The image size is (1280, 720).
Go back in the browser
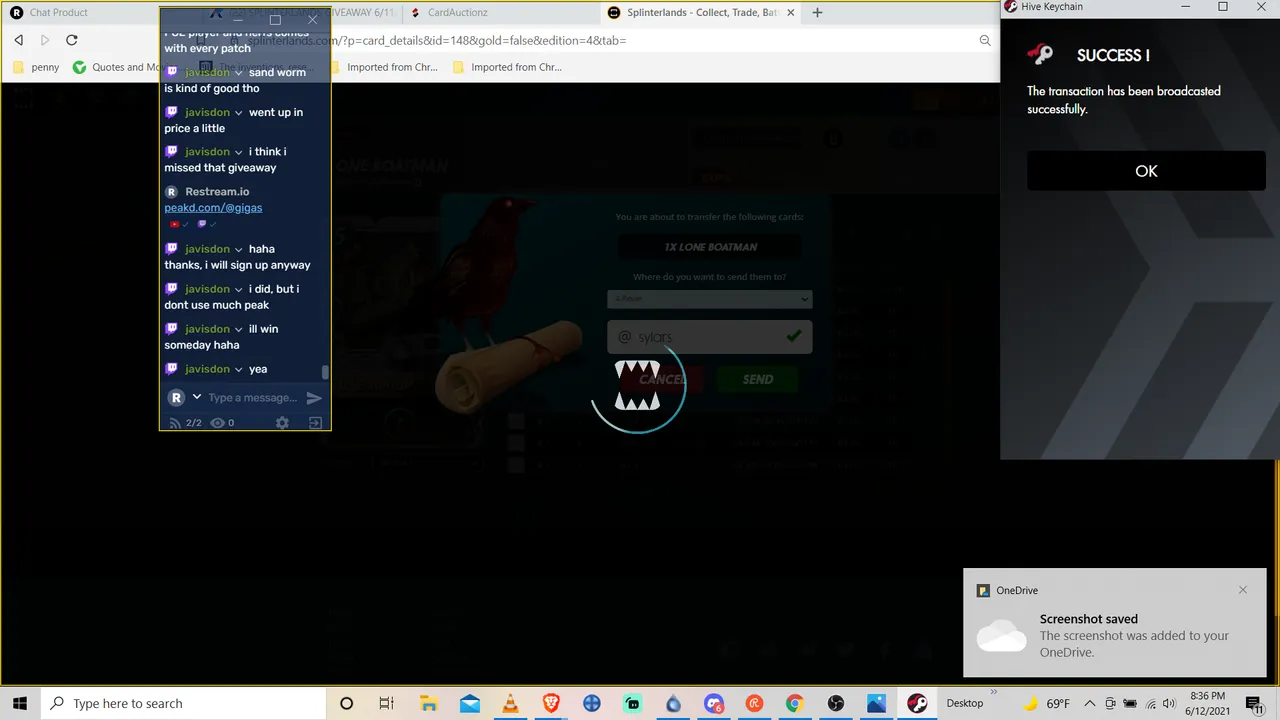point(18,40)
